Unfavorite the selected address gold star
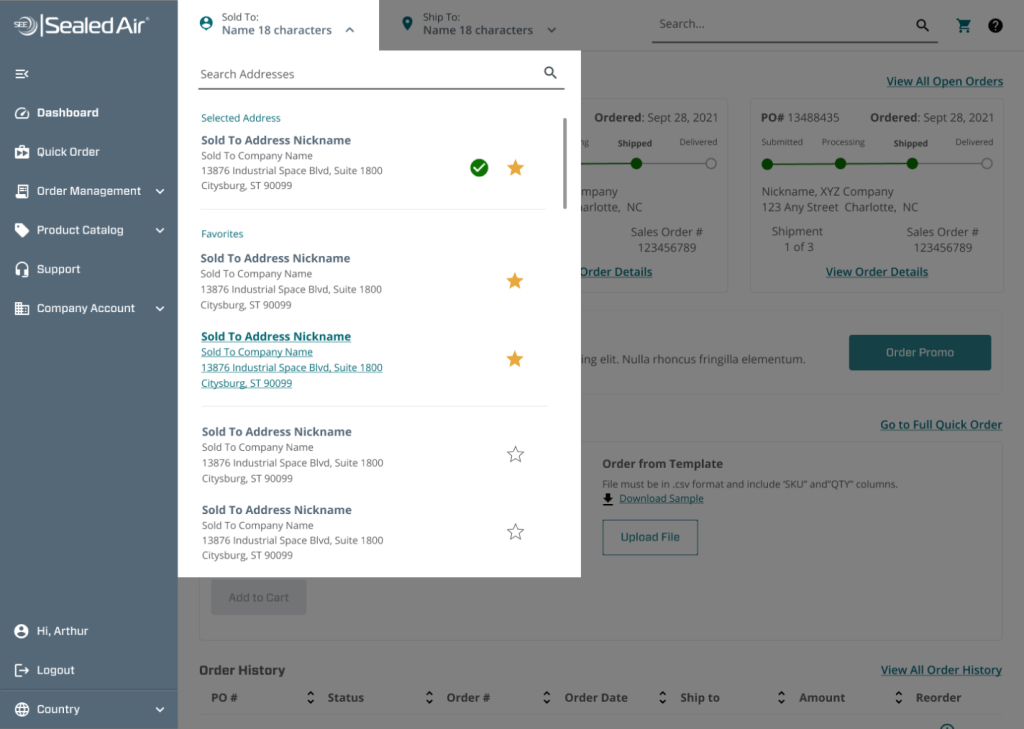The width and height of the screenshot is (1024, 729). click(515, 168)
